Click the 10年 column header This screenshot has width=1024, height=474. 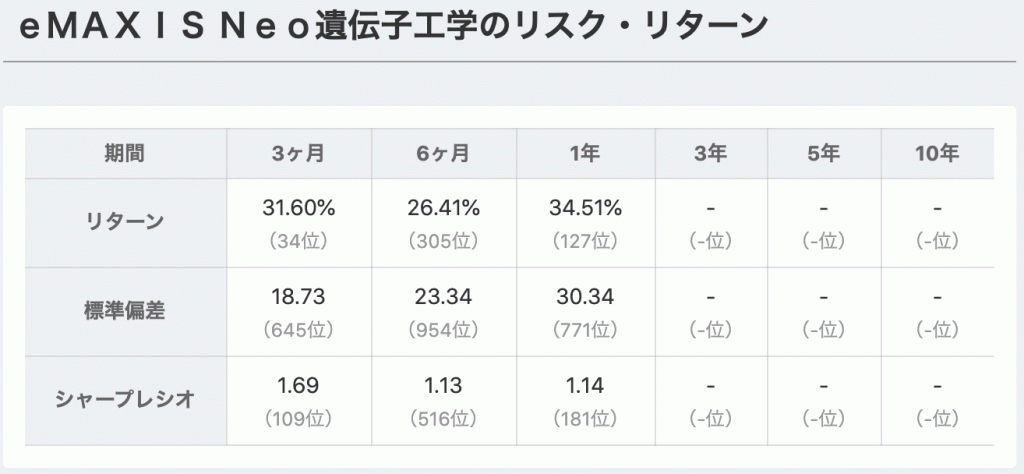[x=938, y=153]
